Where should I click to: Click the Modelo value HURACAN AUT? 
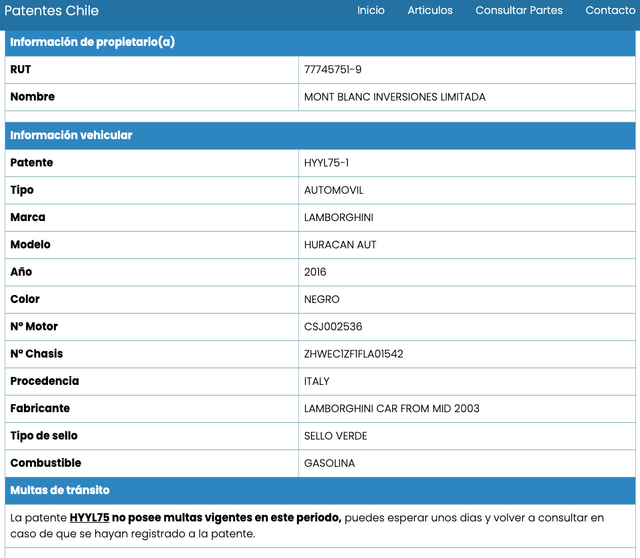click(x=340, y=245)
